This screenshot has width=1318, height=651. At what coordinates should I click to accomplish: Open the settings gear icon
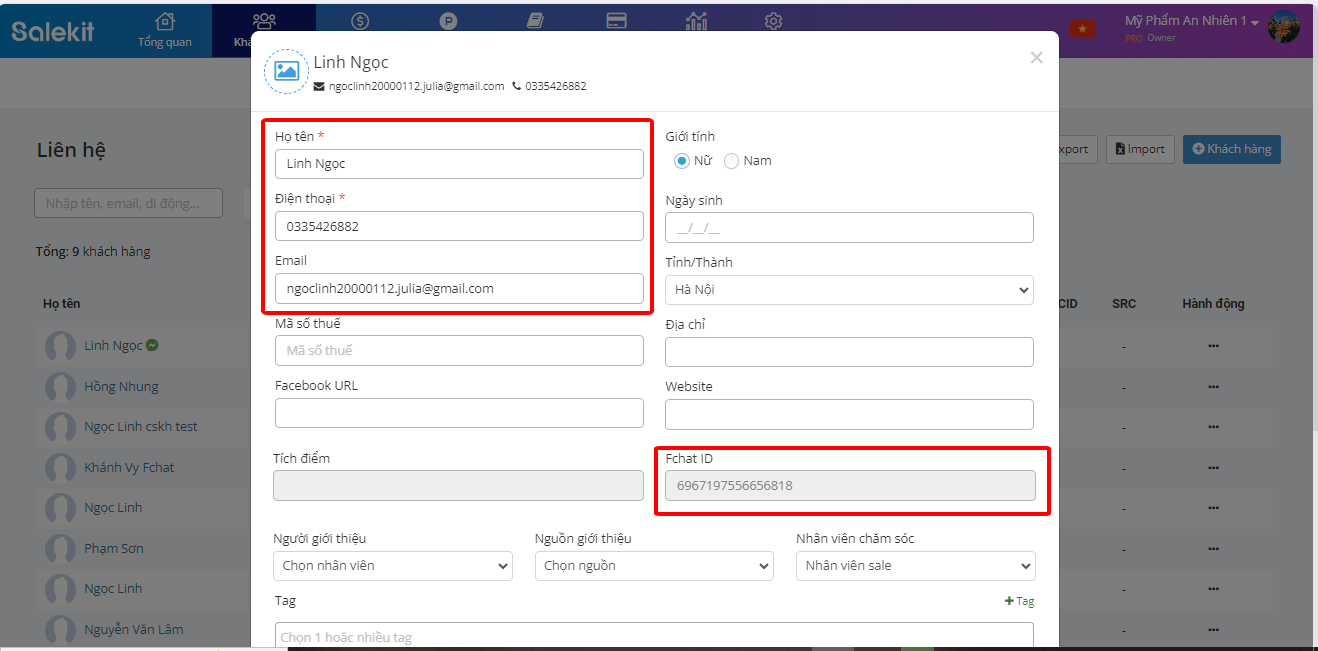pyautogui.click(x=773, y=21)
